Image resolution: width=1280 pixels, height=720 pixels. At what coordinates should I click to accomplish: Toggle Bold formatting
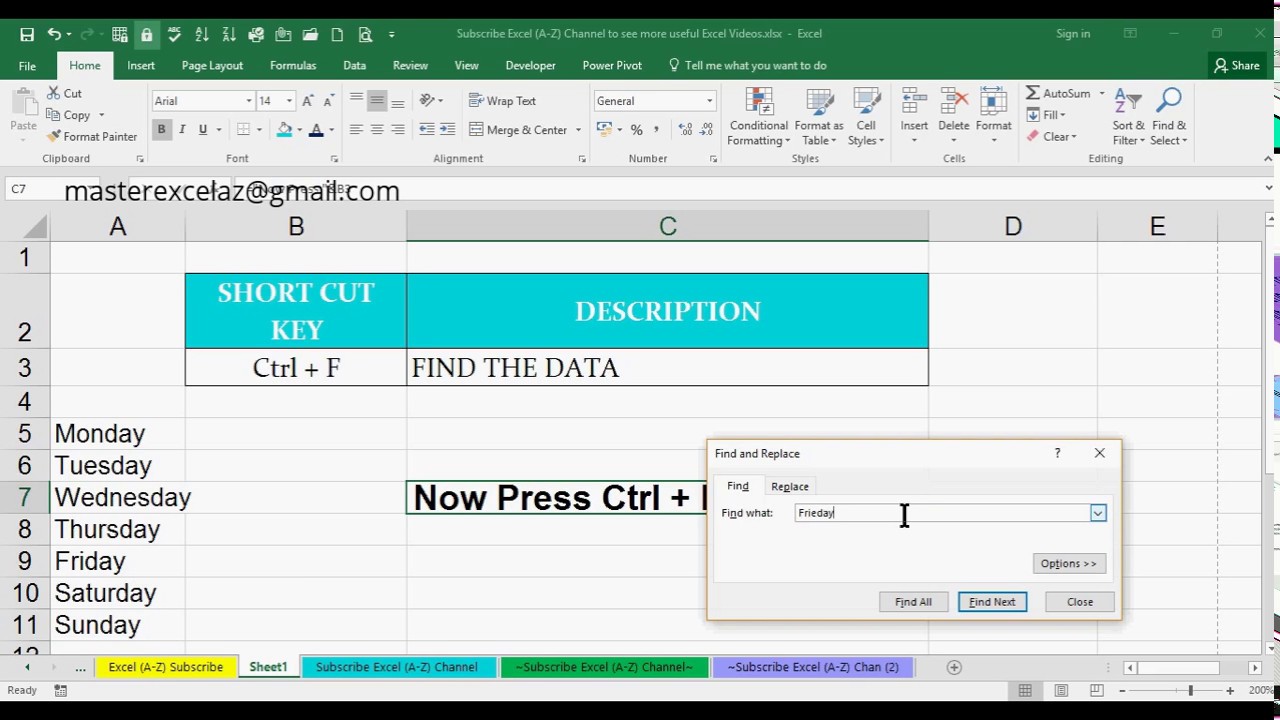pos(161,130)
